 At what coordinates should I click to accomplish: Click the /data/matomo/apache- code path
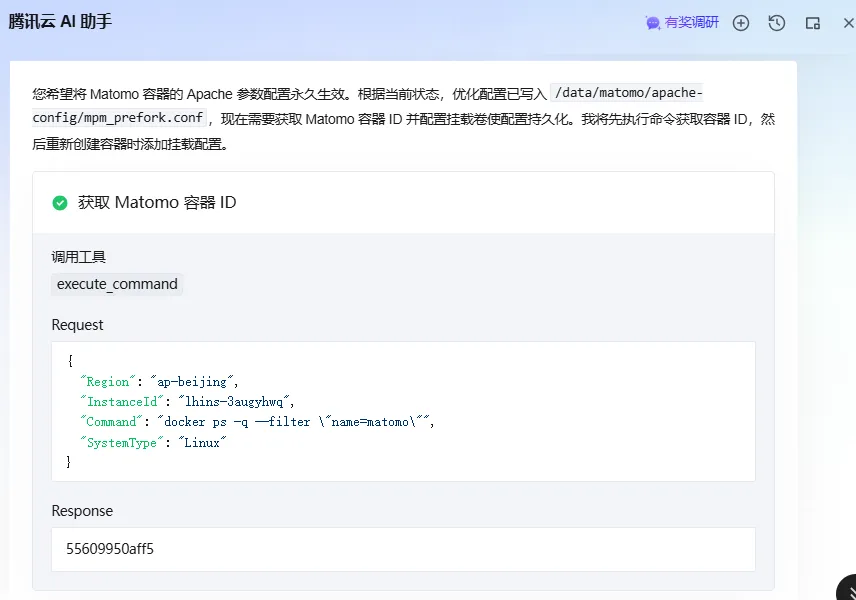pos(628,93)
